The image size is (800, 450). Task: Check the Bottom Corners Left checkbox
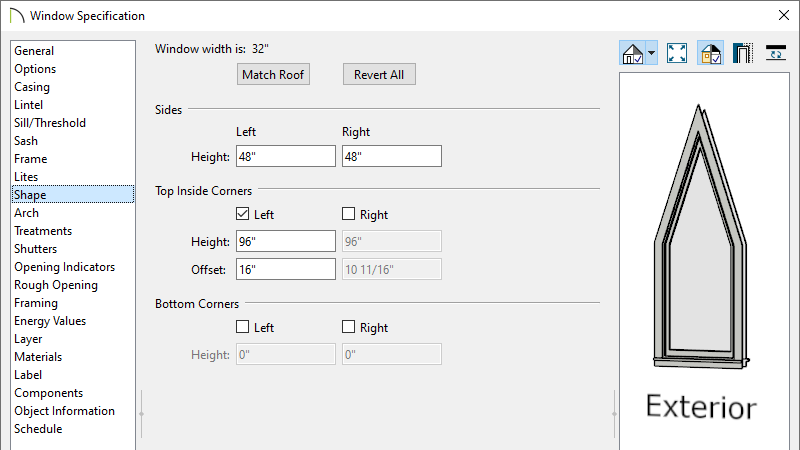pyautogui.click(x=243, y=327)
